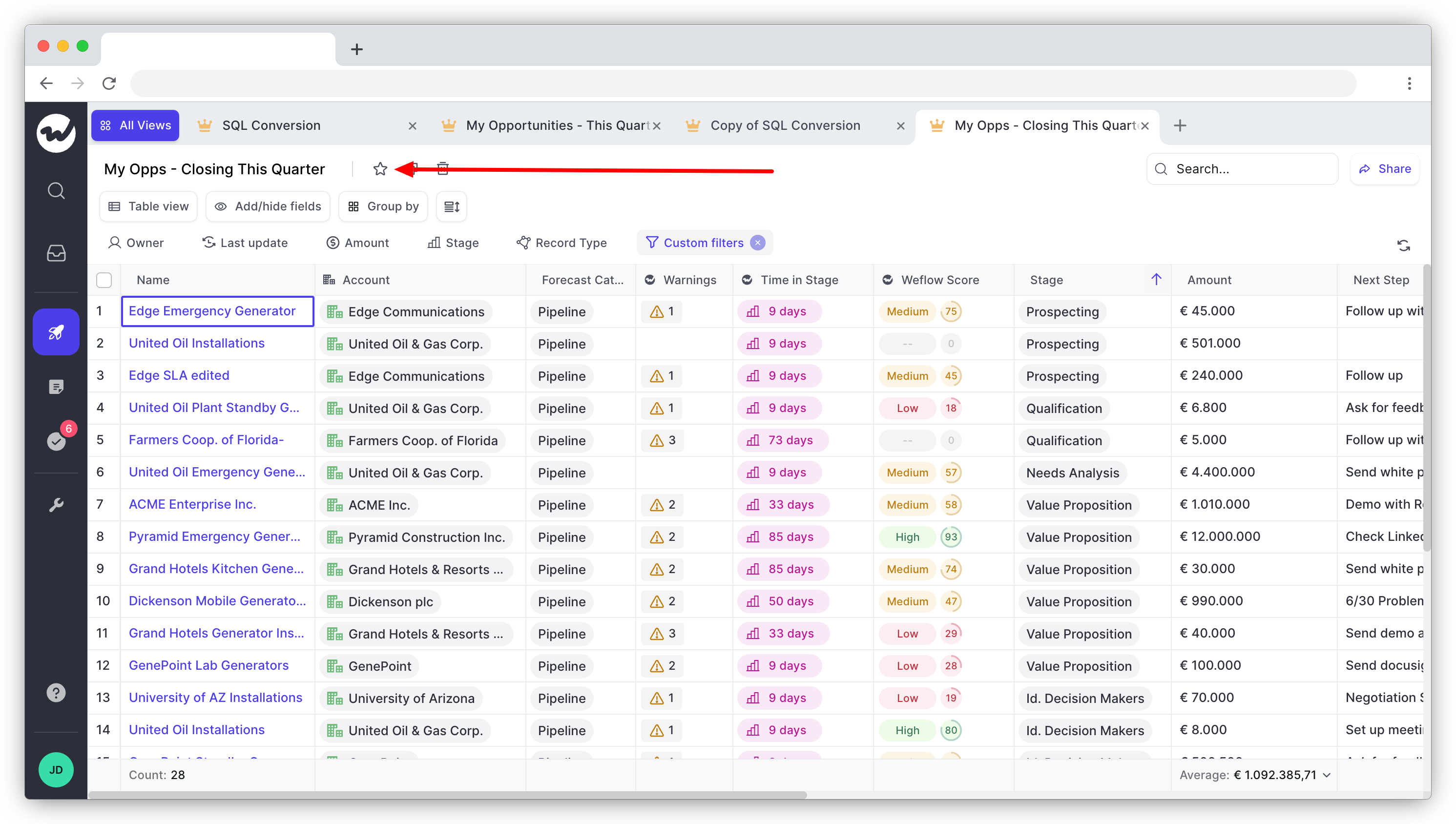Open the wrench settings icon
This screenshot has height=824, width=1456.
click(x=56, y=505)
